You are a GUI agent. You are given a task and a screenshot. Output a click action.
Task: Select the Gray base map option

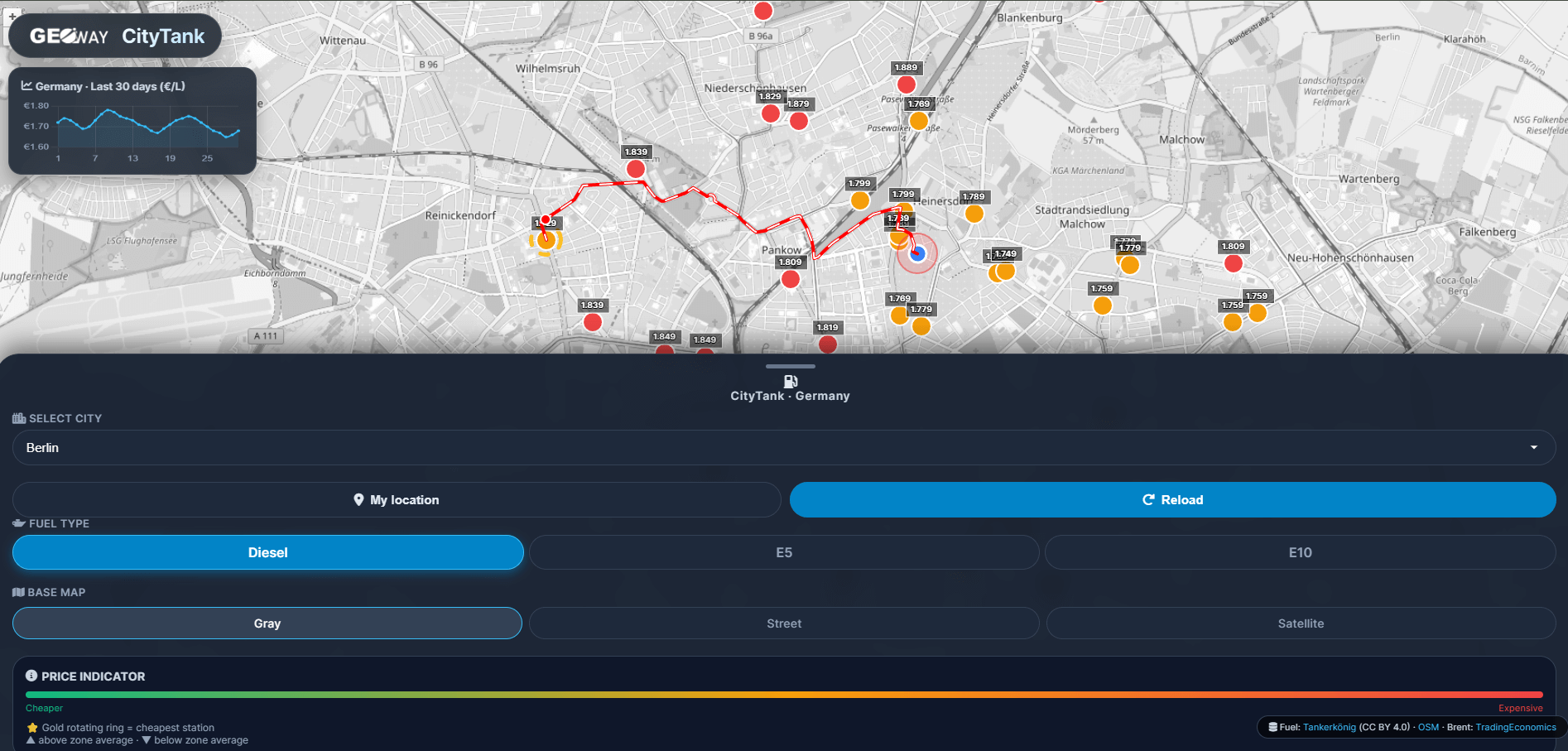(x=267, y=623)
